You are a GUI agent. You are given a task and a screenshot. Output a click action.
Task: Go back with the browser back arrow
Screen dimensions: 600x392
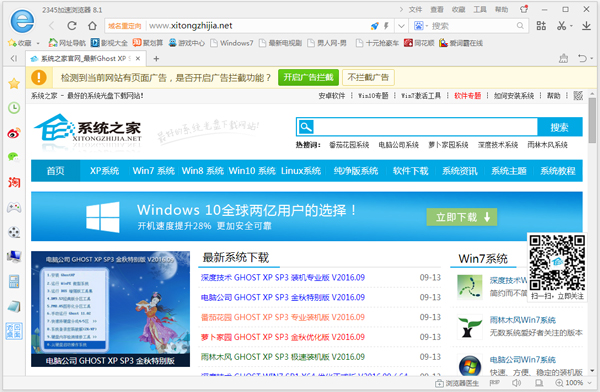(52, 26)
